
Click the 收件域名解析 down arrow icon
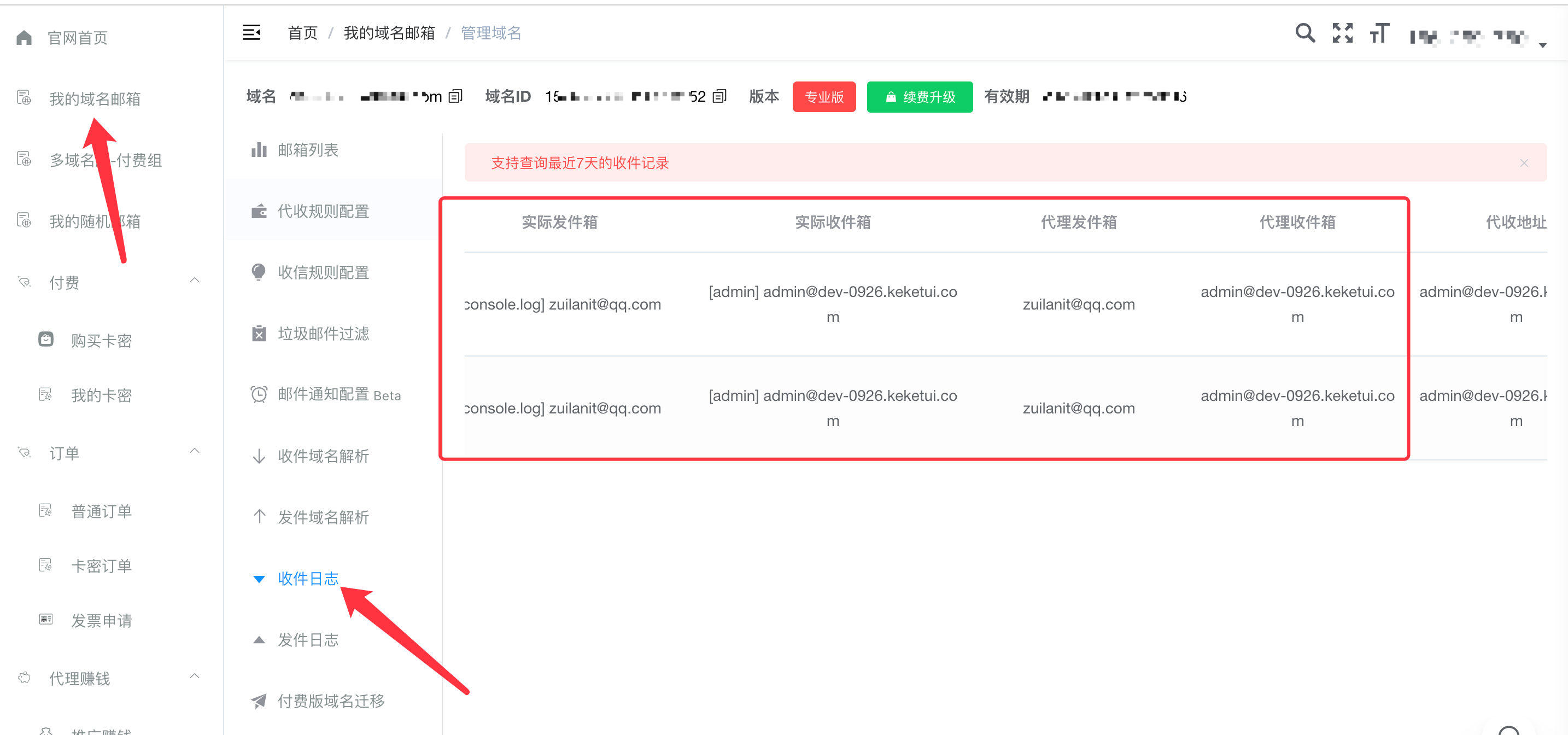[x=259, y=456]
